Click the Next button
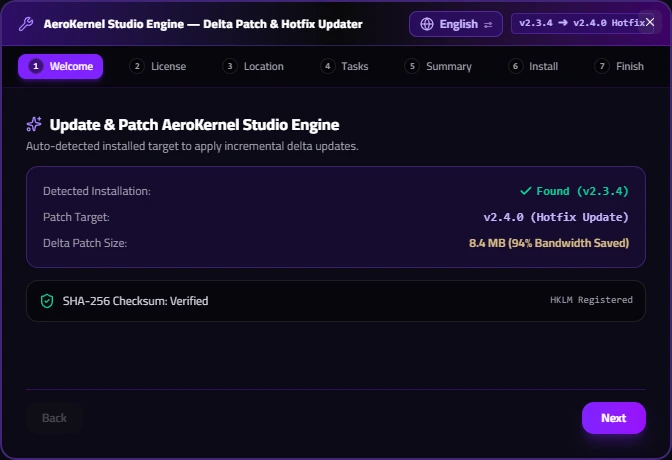This screenshot has width=672, height=460. point(614,418)
